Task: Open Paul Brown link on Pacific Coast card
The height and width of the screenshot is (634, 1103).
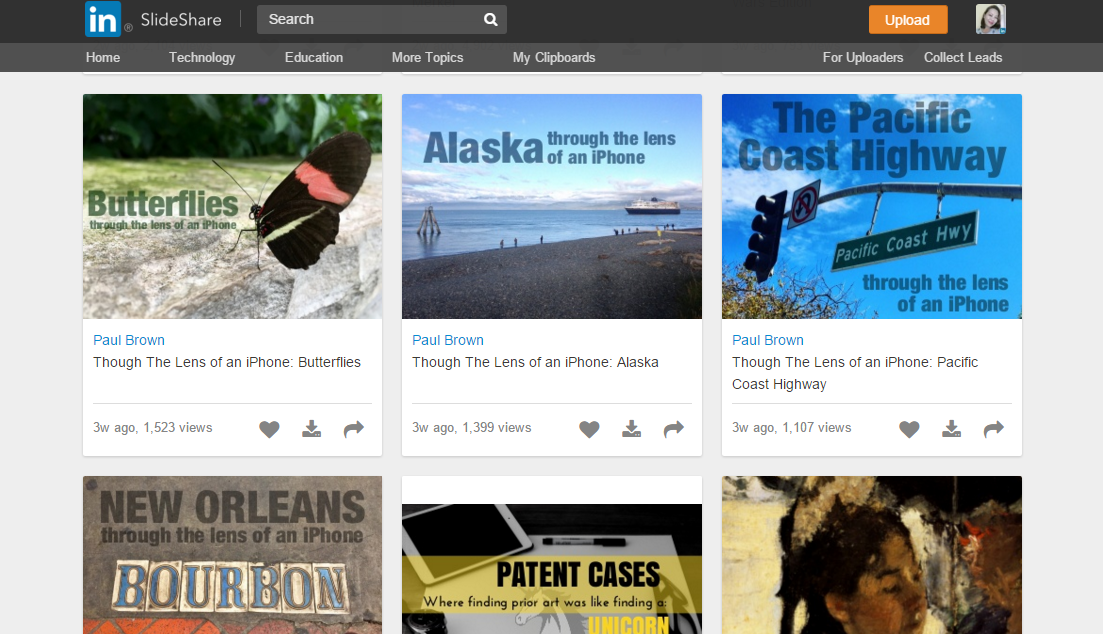Action: (767, 340)
